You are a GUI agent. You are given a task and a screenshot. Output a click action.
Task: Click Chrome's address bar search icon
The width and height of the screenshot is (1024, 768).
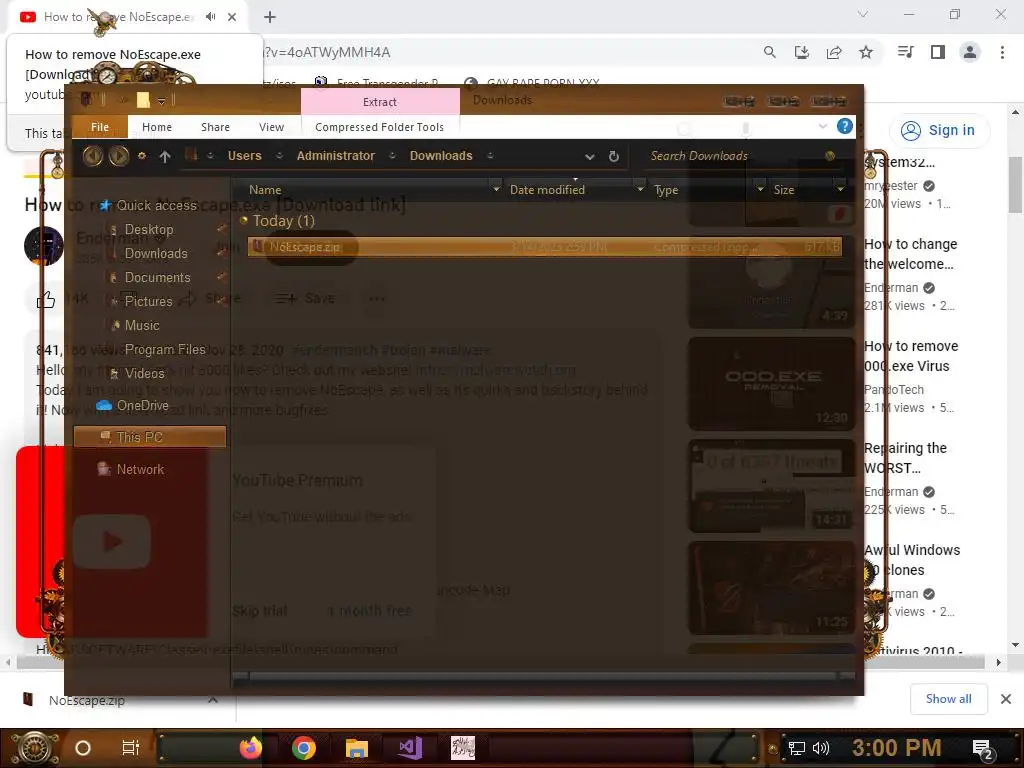770,52
